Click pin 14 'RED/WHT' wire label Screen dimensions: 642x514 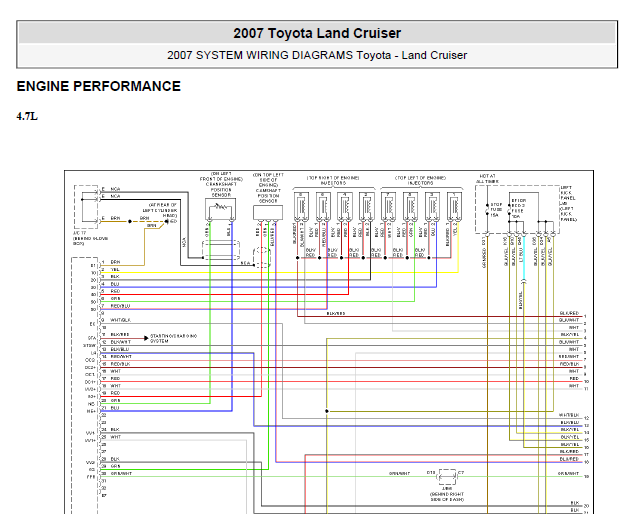click(x=121, y=357)
